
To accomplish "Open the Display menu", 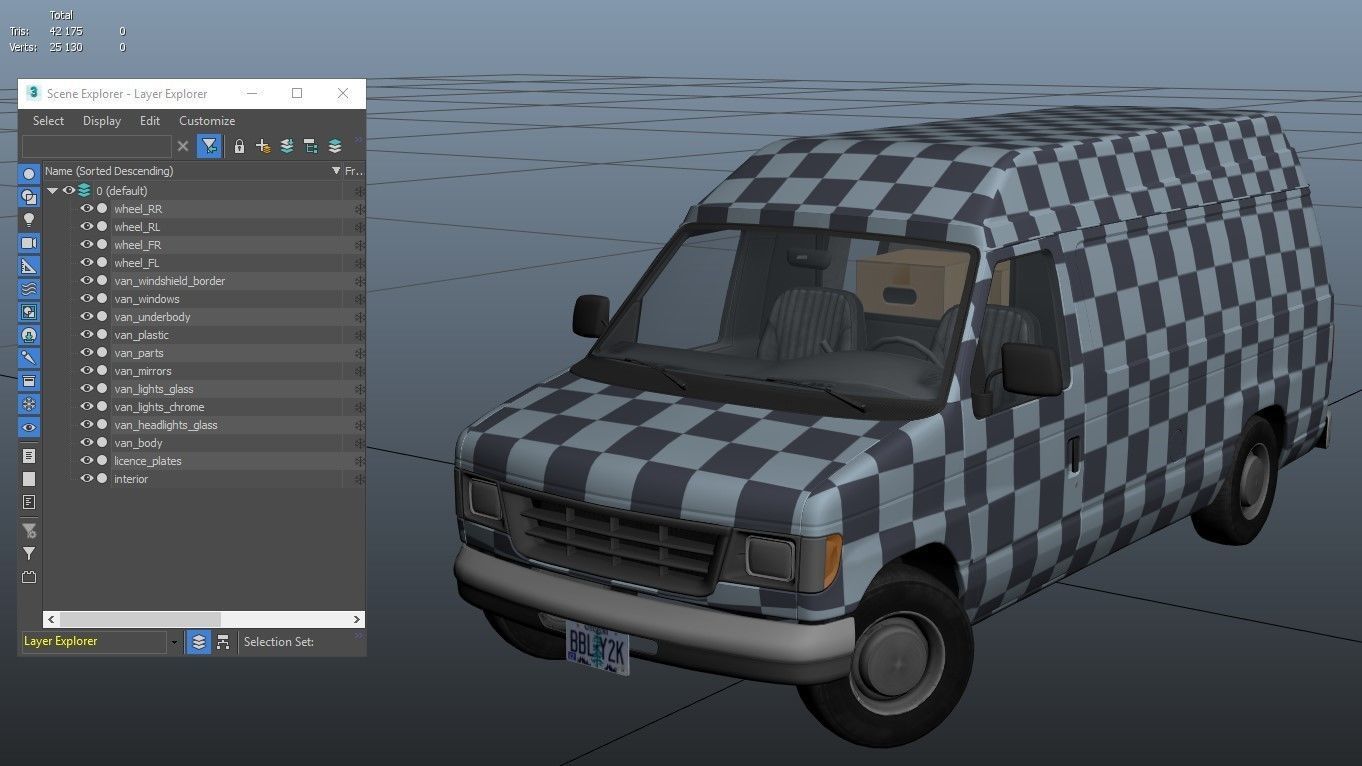I will coord(101,121).
